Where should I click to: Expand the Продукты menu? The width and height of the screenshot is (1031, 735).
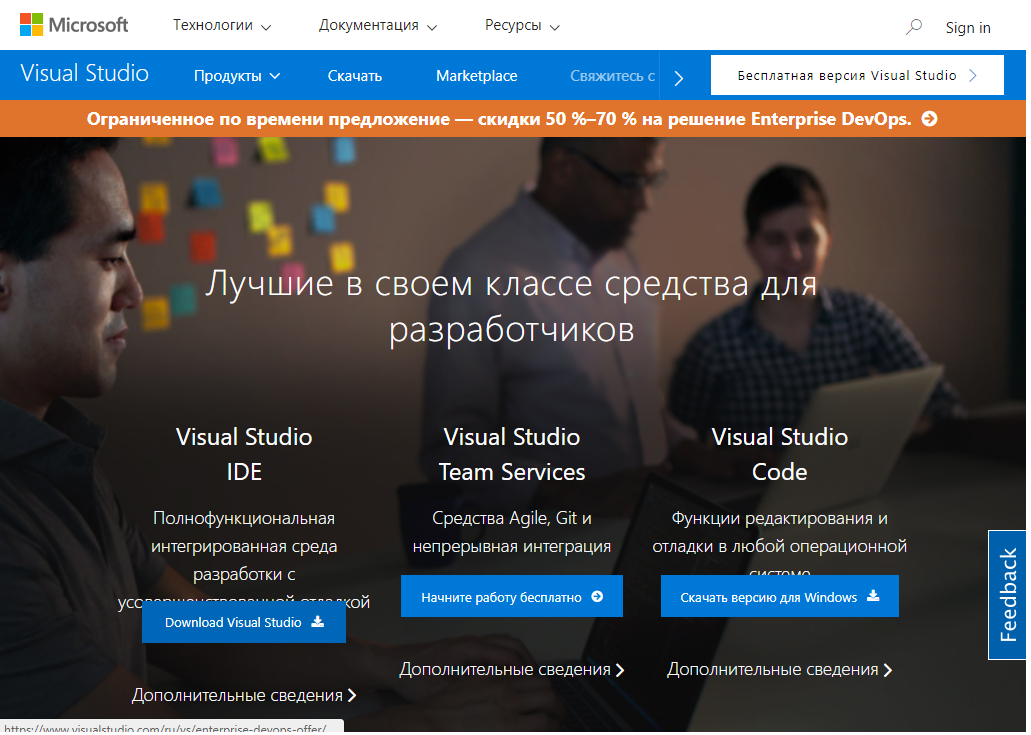(237, 76)
